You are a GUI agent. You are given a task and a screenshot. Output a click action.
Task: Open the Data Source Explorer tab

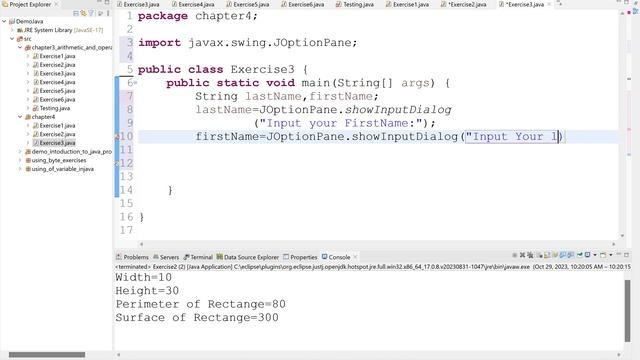(247, 257)
